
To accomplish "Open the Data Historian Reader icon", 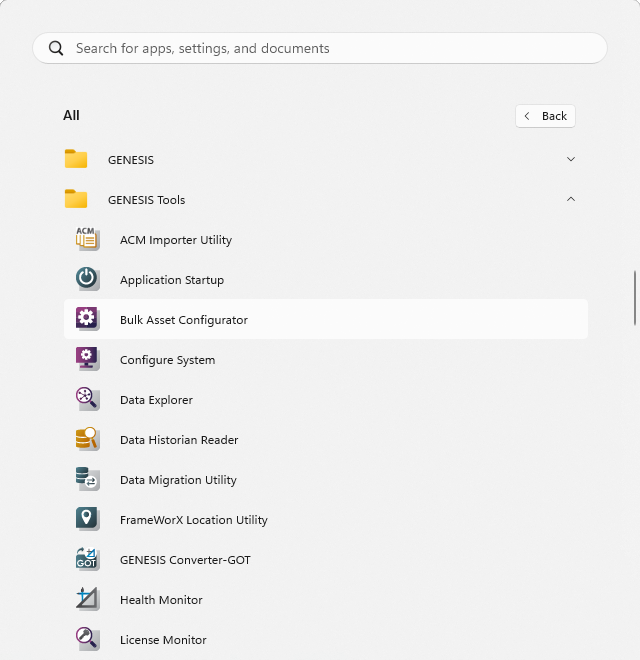I will click(88, 439).
